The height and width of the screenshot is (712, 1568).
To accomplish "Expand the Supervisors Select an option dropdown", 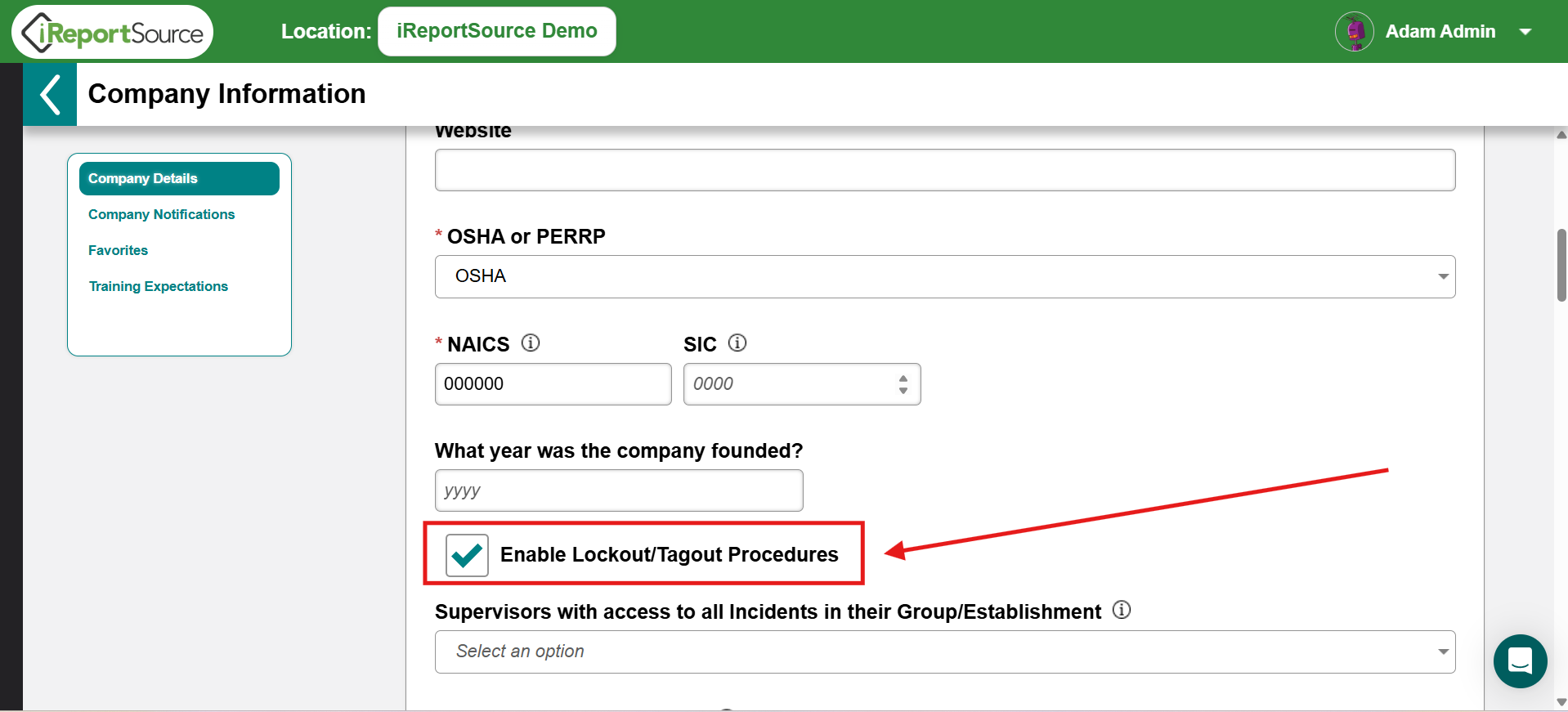I will point(945,652).
